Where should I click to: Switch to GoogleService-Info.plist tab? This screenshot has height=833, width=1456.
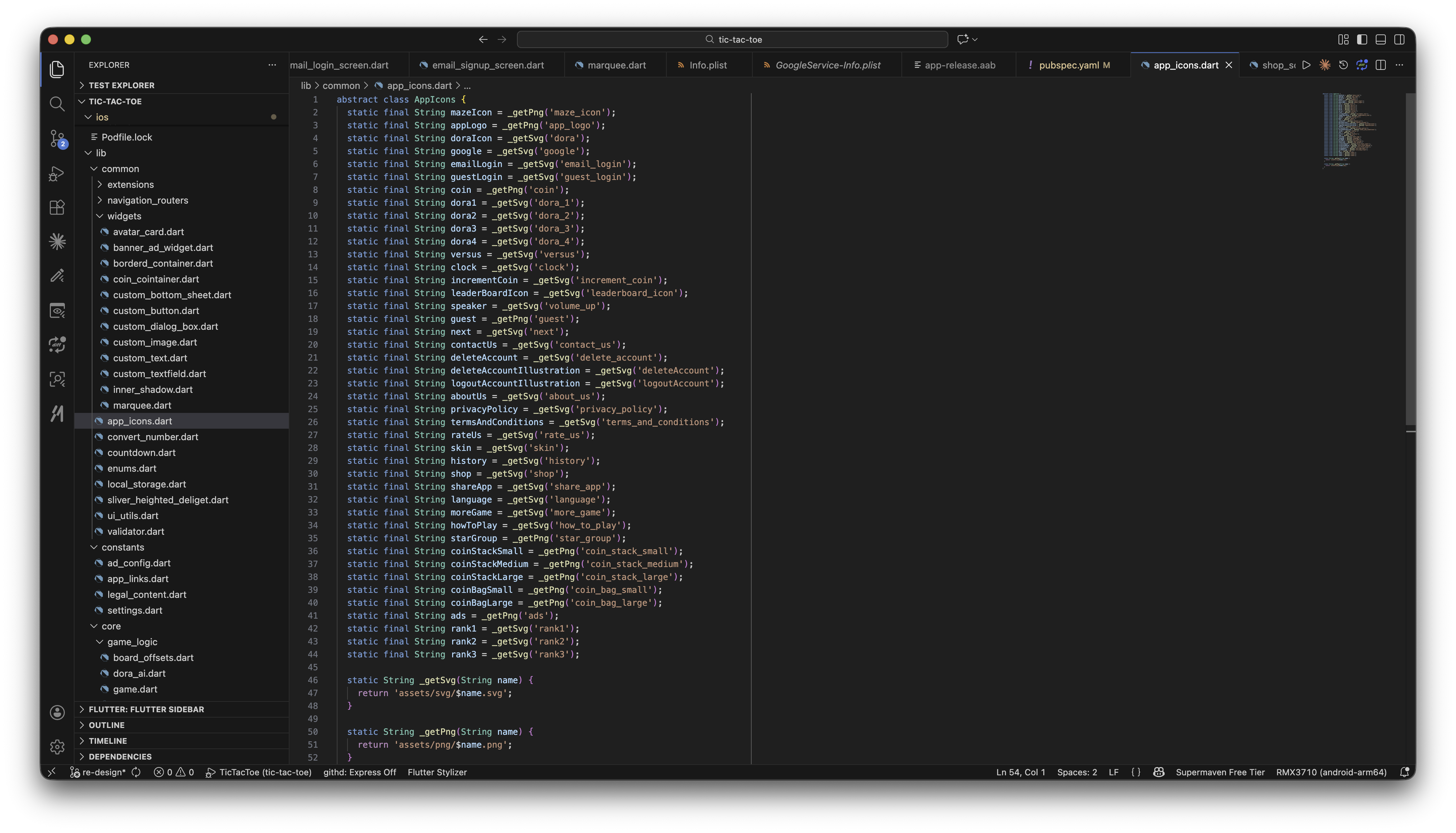[827, 65]
